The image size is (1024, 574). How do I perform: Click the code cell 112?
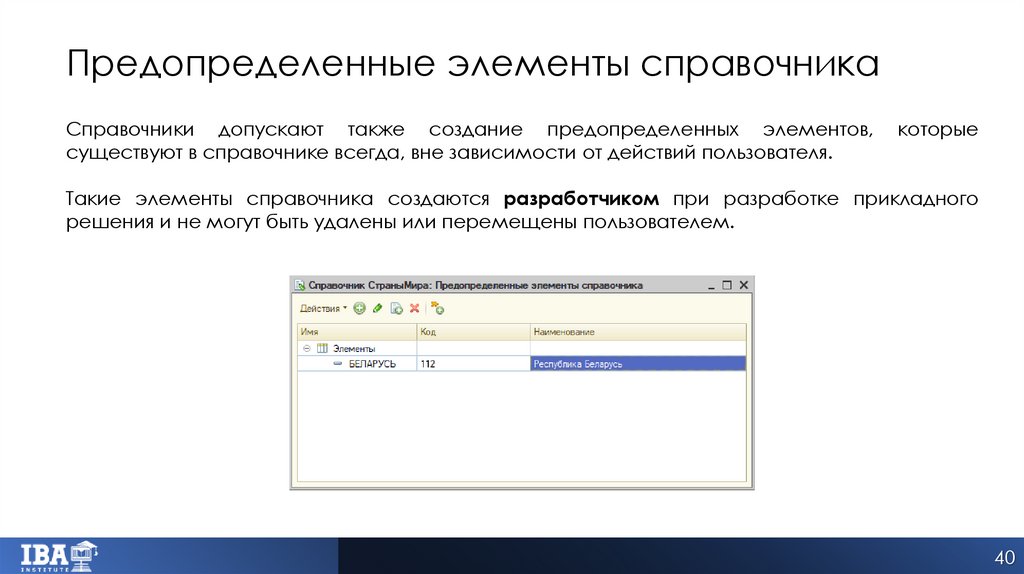coord(473,364)
